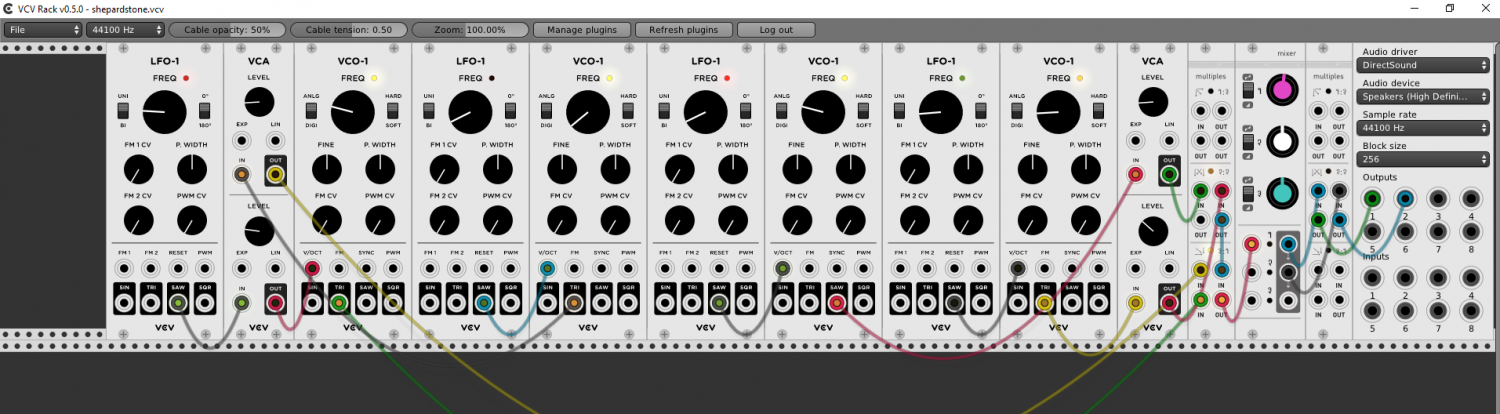Click upper green OUT jack on right VCA
This screenshot has height=414, width=1500.
(x=1170, y=174)
